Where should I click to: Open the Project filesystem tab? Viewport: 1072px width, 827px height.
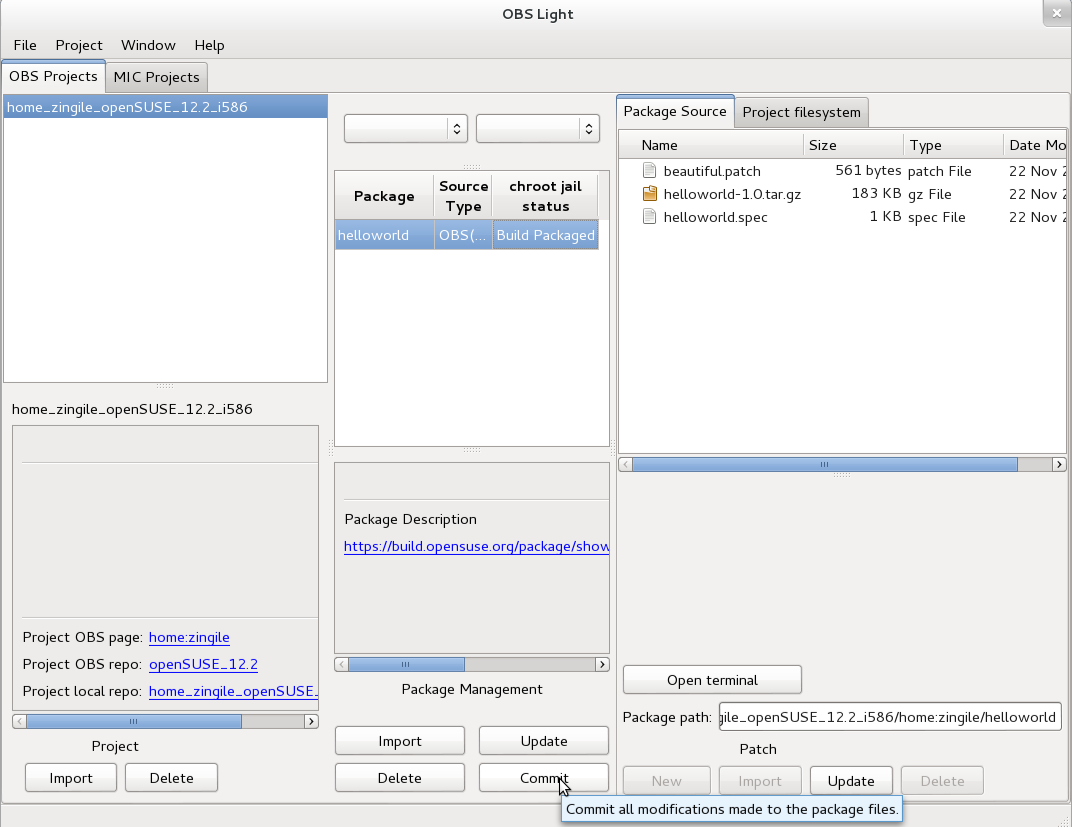(x=802, y=112)
